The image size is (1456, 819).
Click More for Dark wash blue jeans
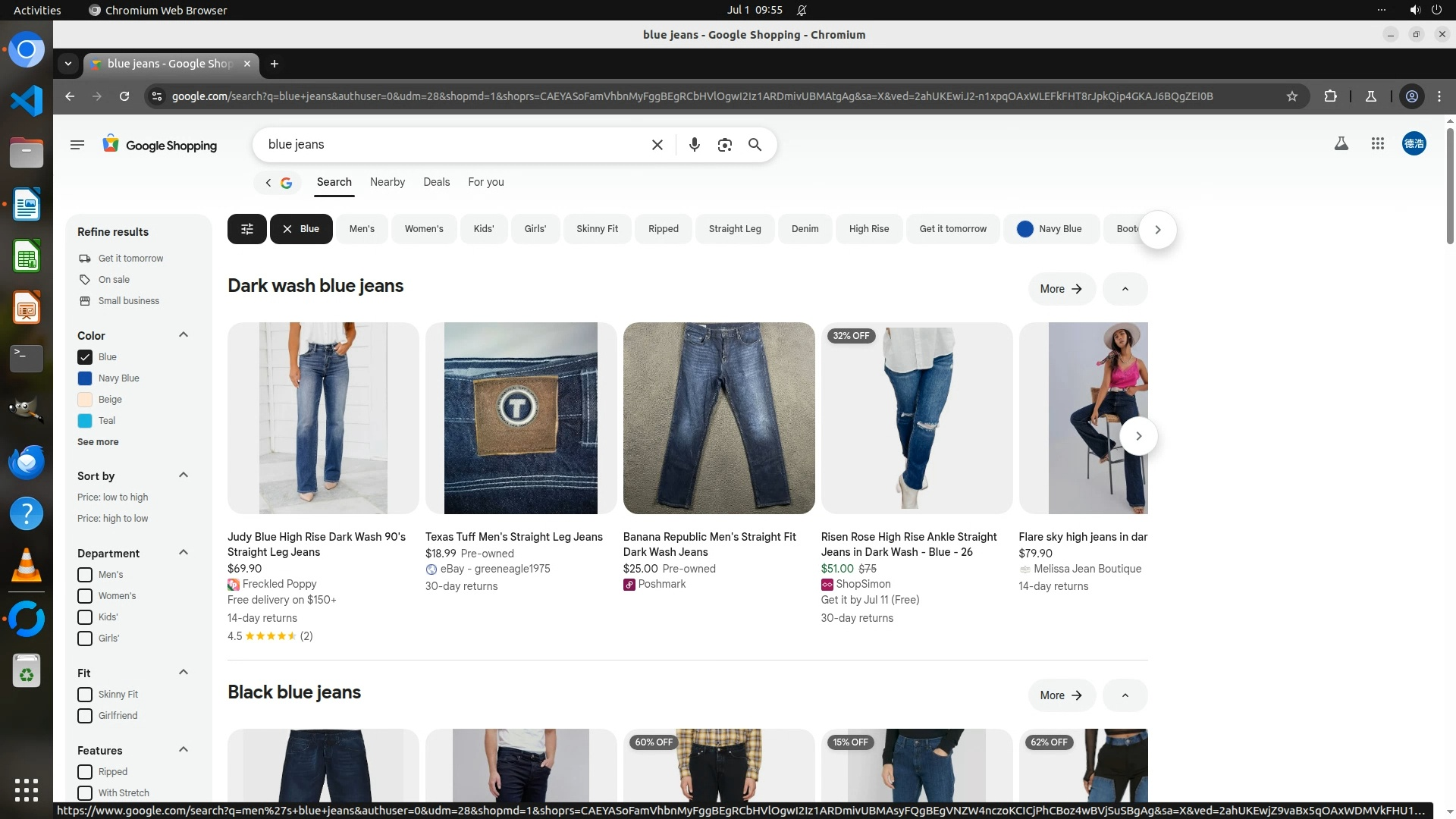pyautogui.click(x=1061, y=289)
